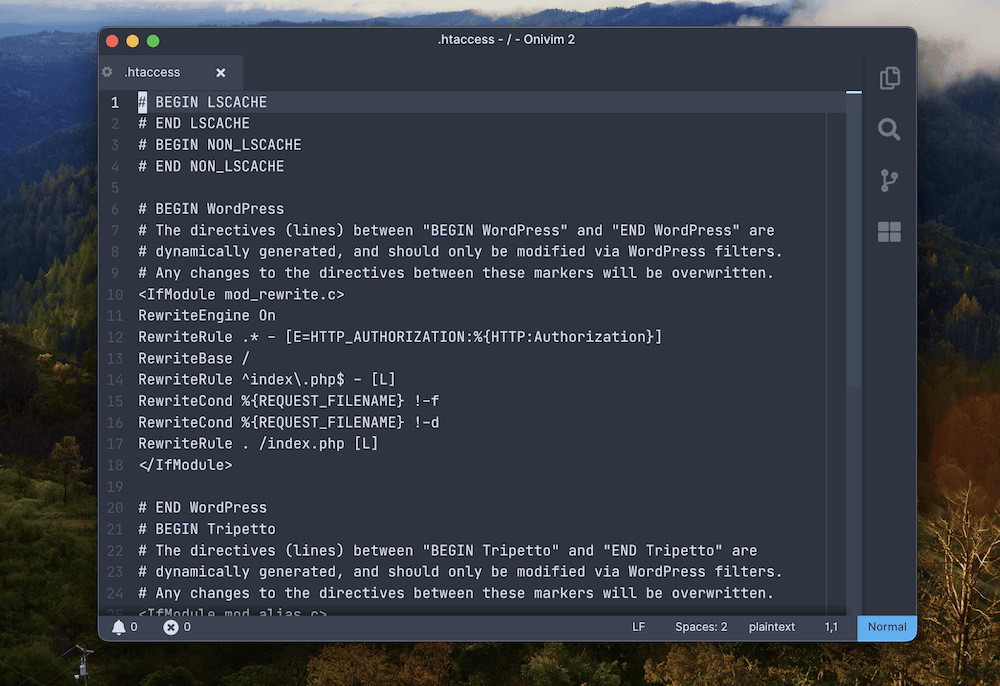Click the "# BEGIN WordPress" comment line
Image resolution: width=1000 pixels, height=686 pixels.
click(x=211, y=209)
